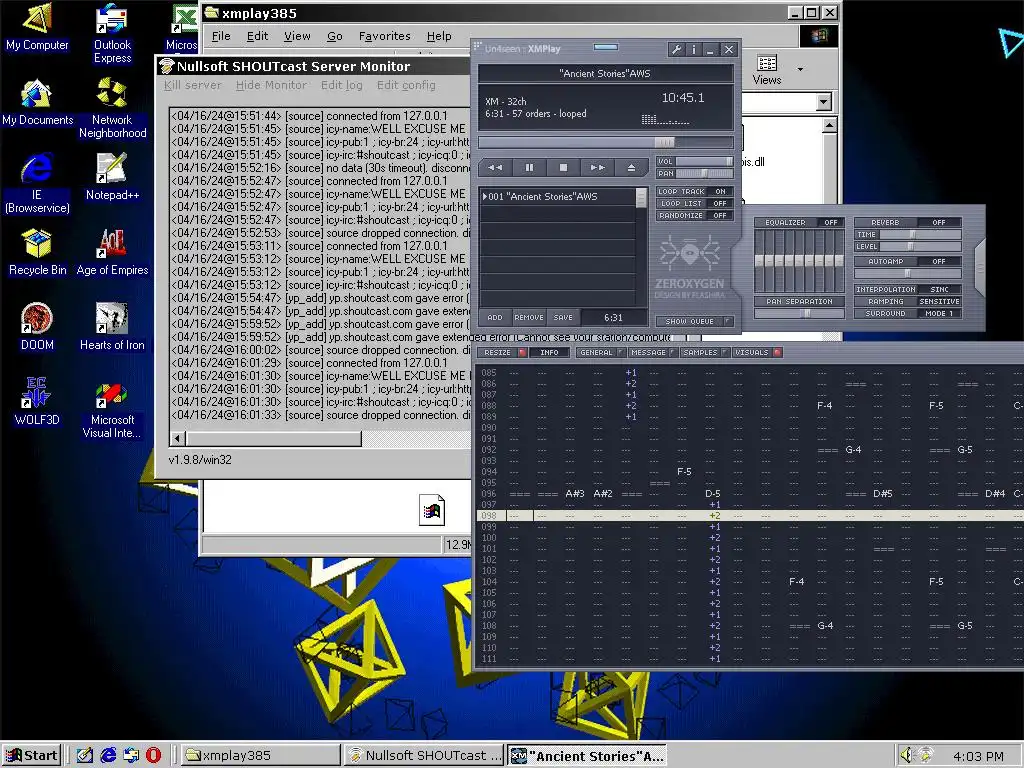
Task: Toggle the Reverb effect
Action: click(x=908, y=222)
